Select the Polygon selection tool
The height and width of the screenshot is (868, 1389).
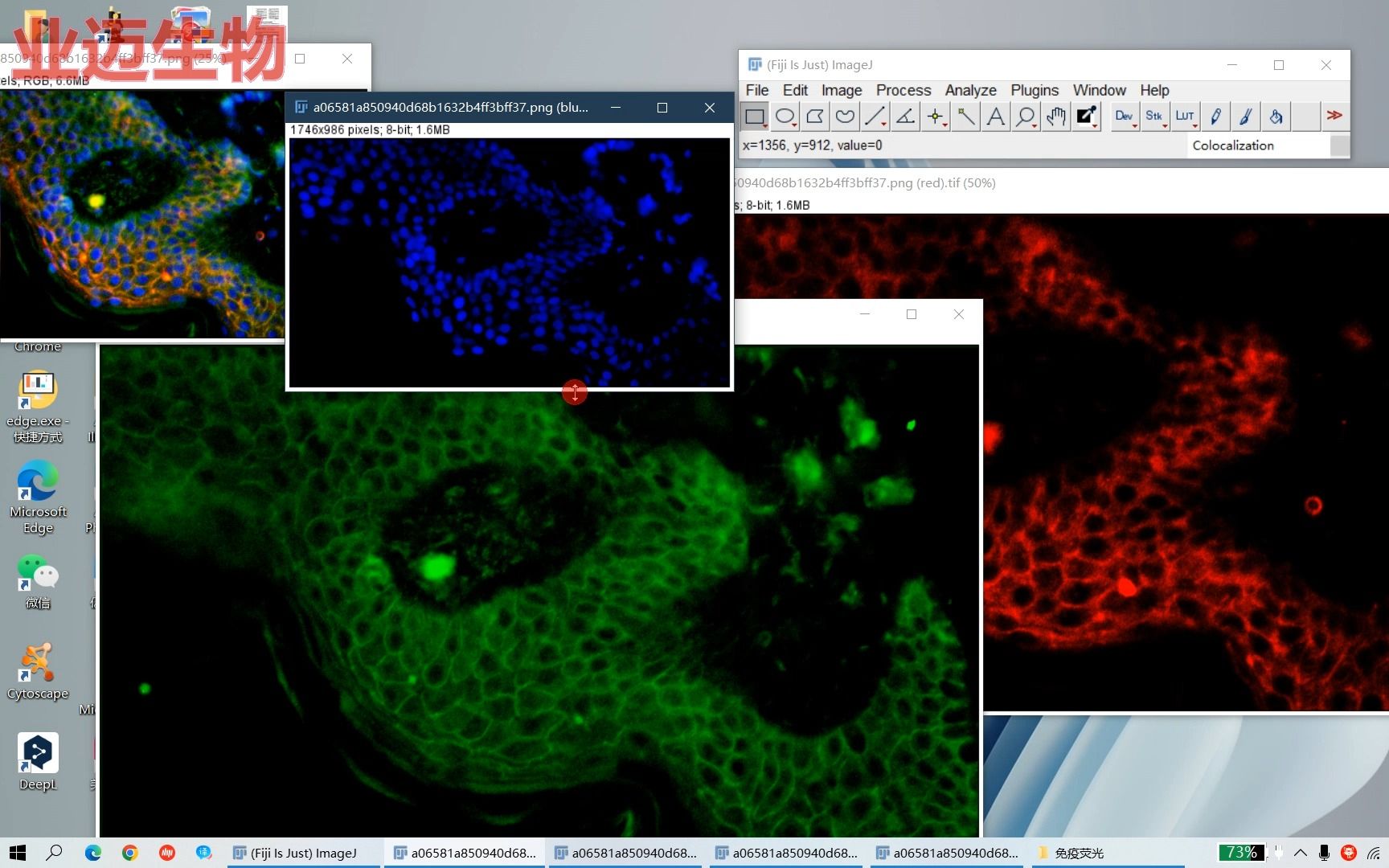(814, 117)
